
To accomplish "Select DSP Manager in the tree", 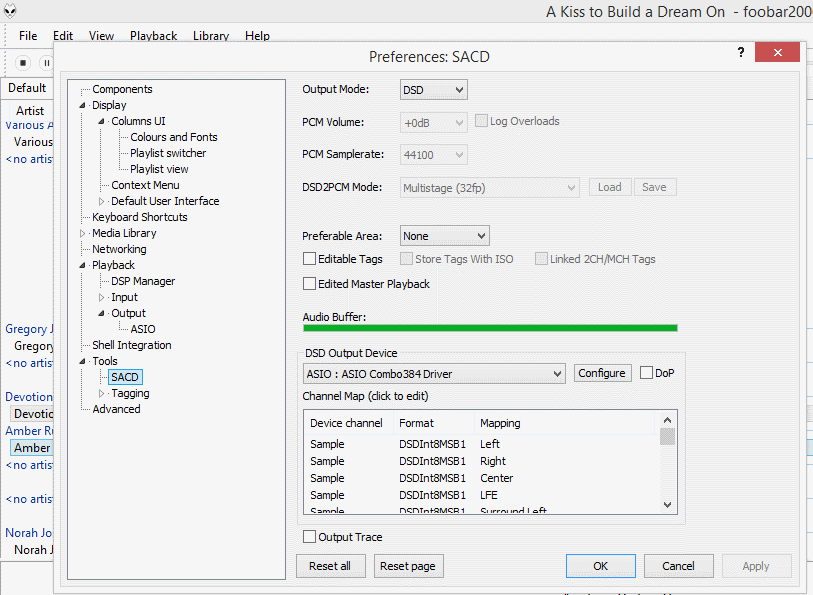I will (x=143, y=281).
